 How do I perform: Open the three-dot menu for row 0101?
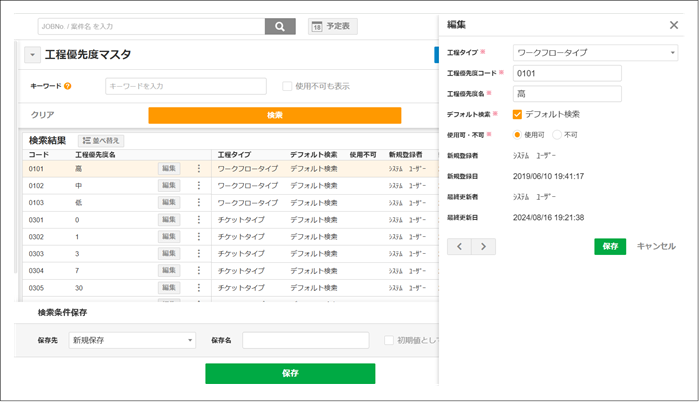[x=198, y=169]
